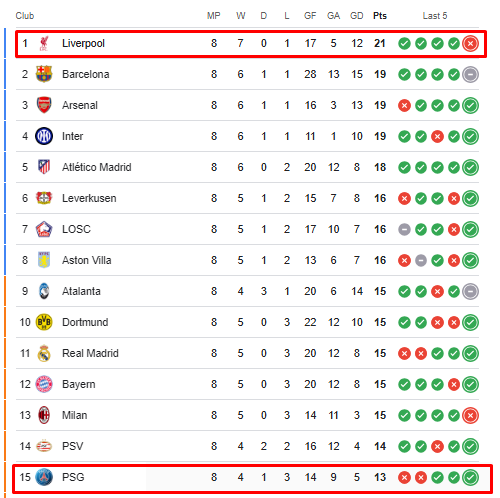
Task: Click the Bayern club crest icon
Action: (x=44, y=384)
